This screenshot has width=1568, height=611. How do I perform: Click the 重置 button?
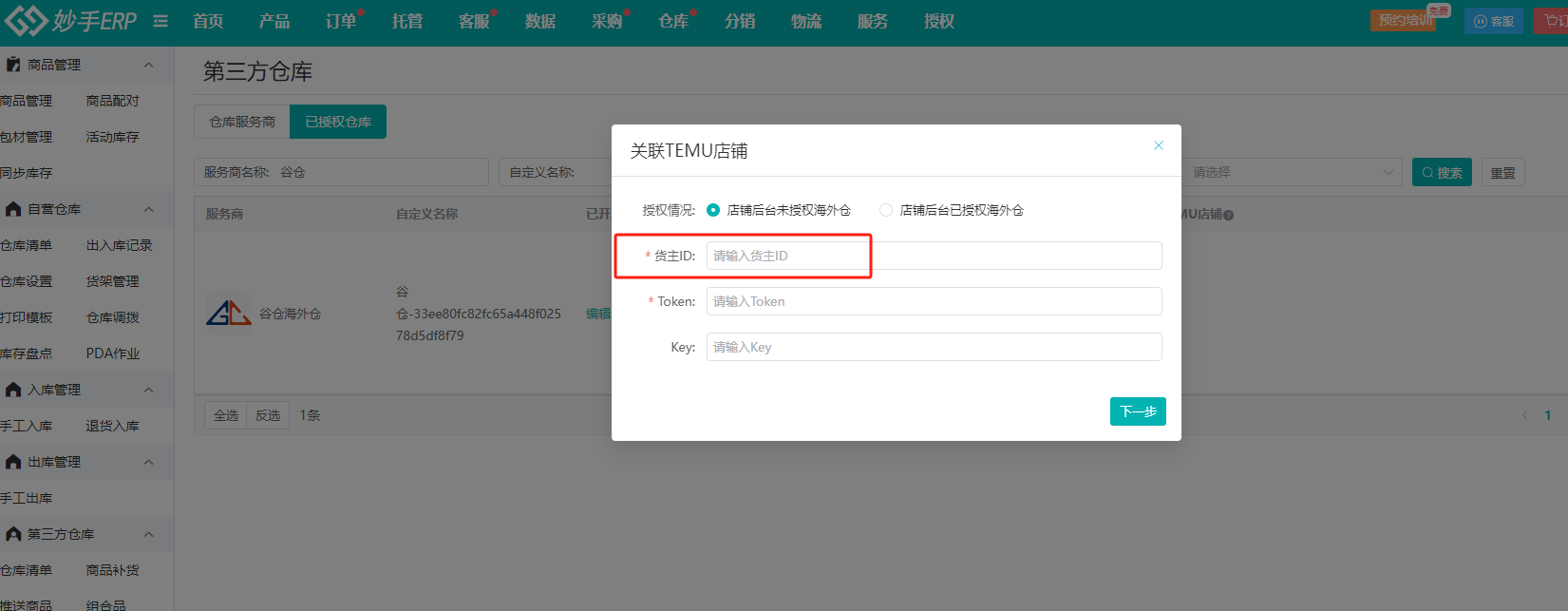click(1502, 172)
